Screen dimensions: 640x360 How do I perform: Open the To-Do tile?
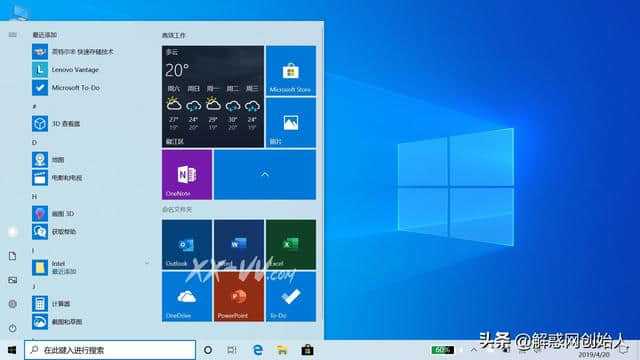291,297
